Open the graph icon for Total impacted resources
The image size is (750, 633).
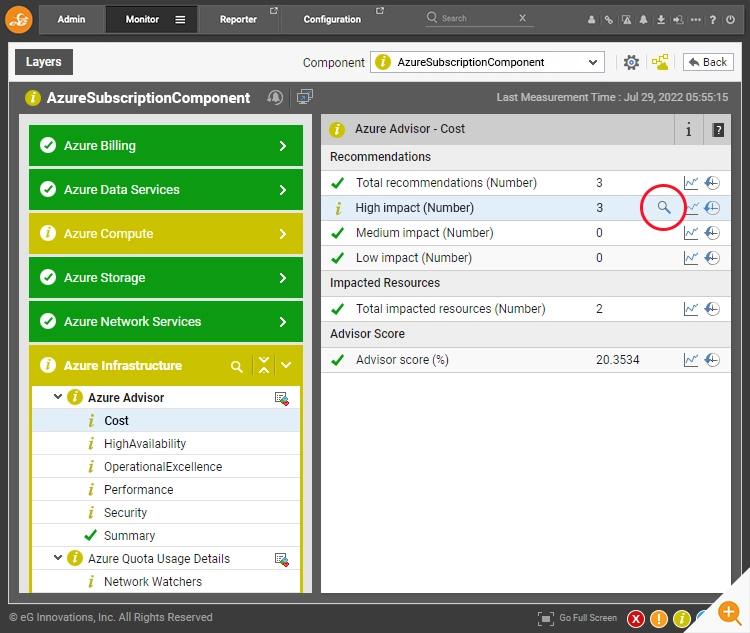[x=691, y=309]
